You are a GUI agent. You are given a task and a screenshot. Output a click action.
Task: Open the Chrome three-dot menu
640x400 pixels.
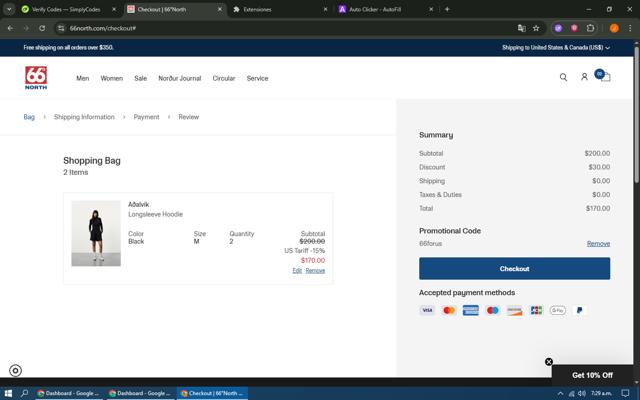pos(630,28)
